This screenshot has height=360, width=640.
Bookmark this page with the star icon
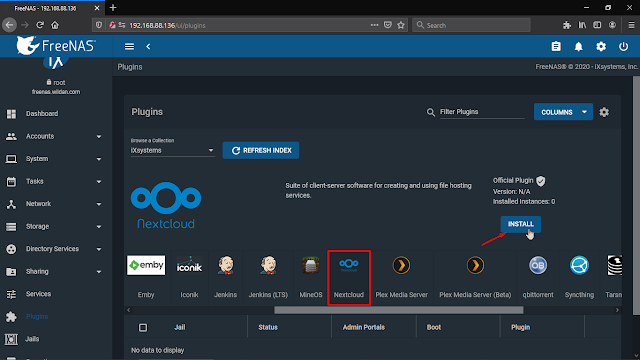(401, 25)
